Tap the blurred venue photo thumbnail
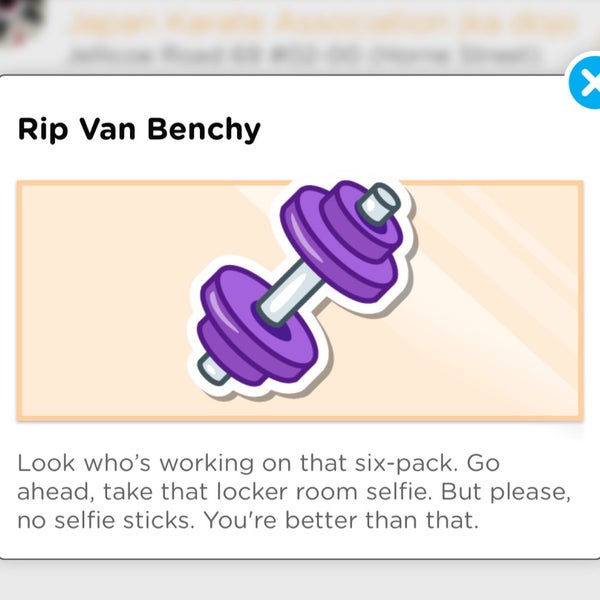This screenshot has width=600, height=600. 21,21
